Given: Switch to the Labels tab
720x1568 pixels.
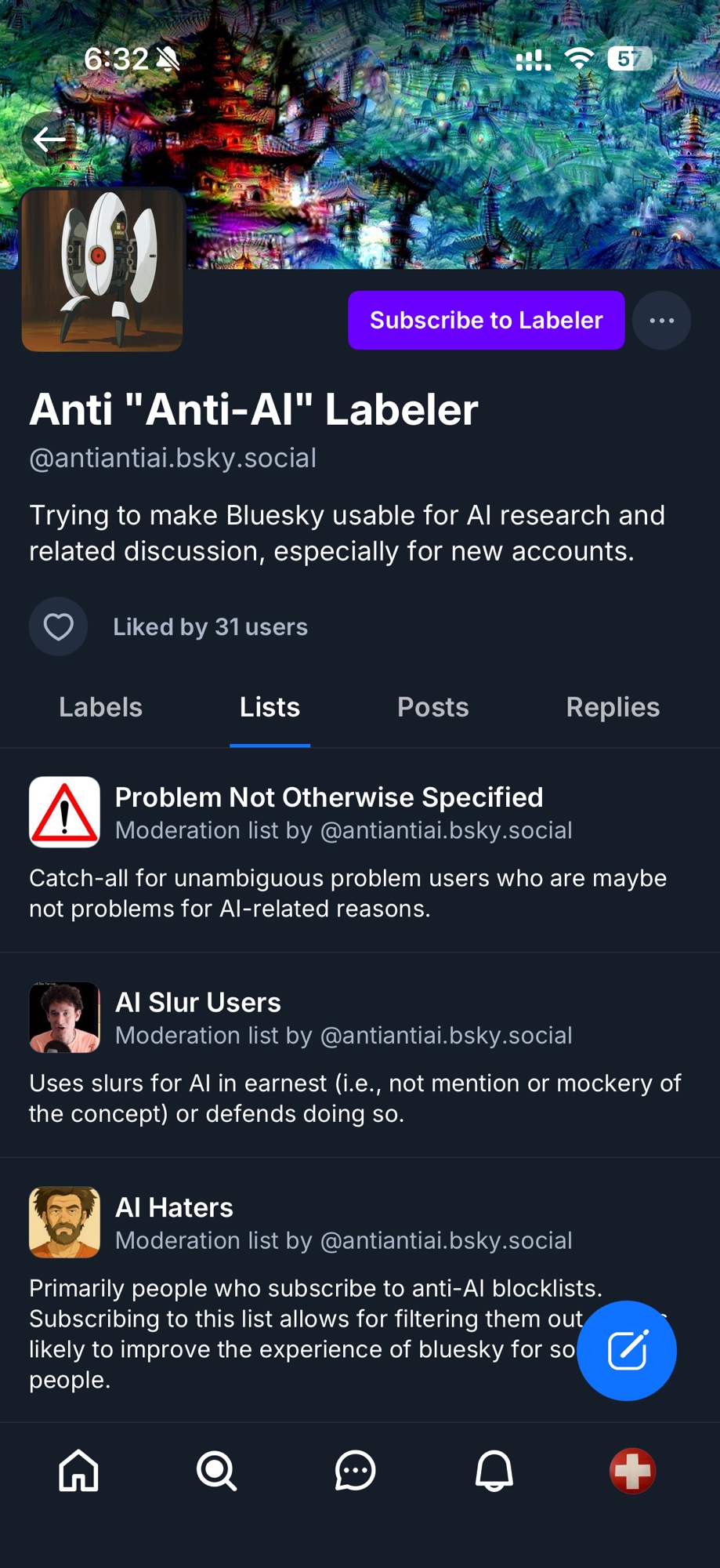Looking at the screenshot, I should [100, 707].
